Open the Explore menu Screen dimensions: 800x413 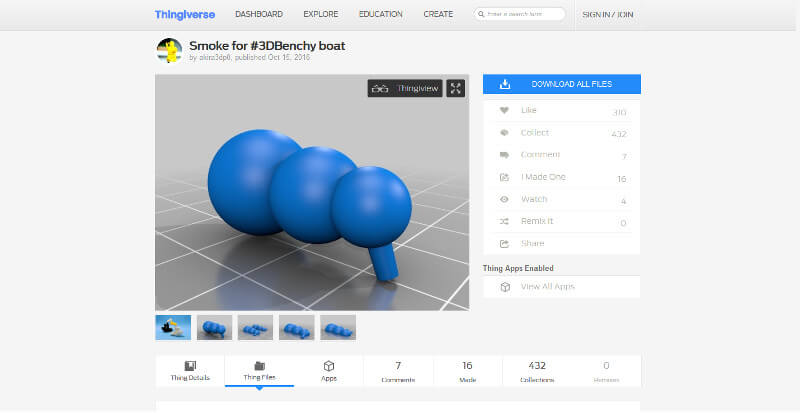pyautogui.click(x=320, y=14)
